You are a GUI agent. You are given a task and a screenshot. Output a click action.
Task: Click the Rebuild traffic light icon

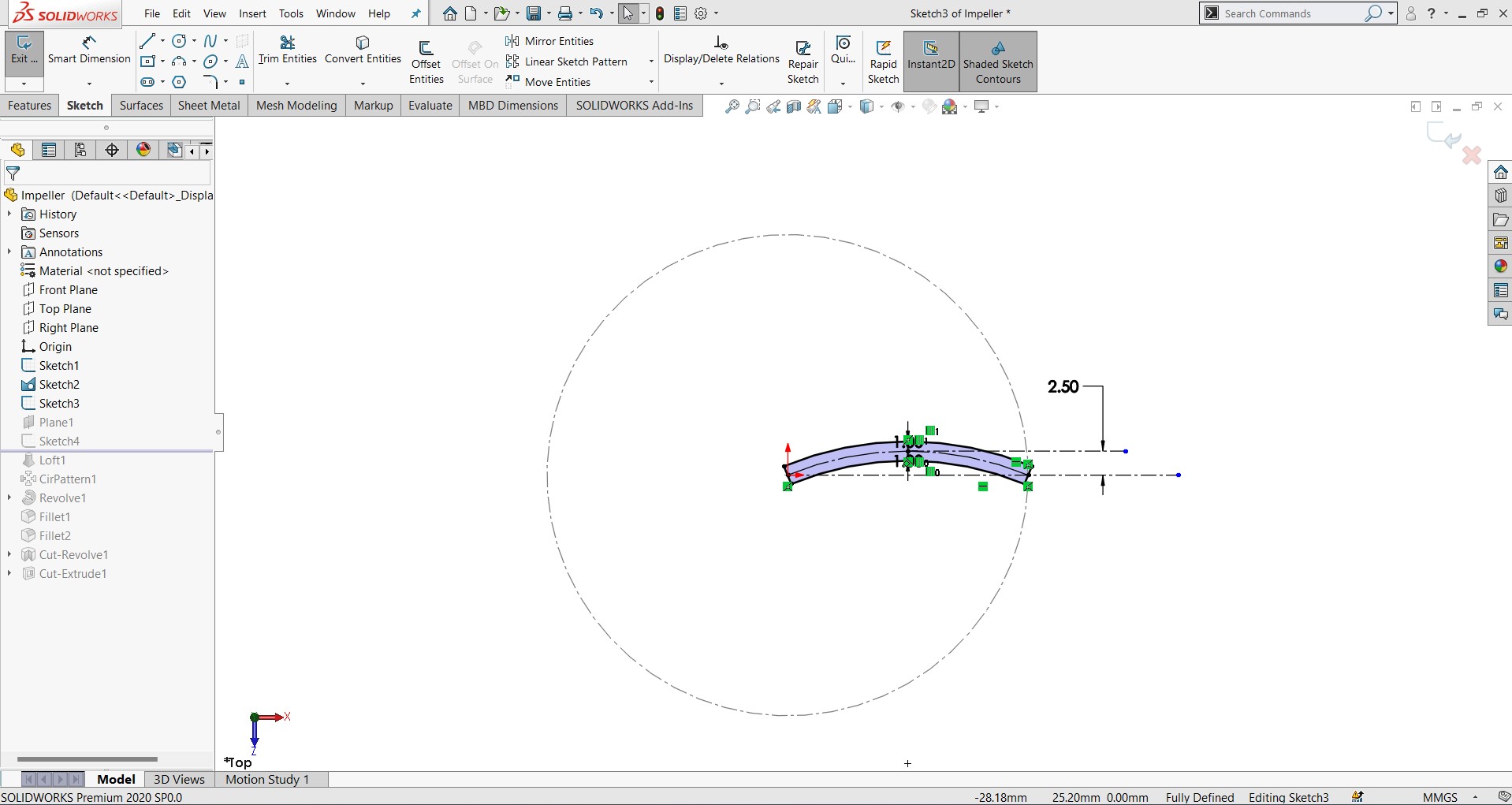coord(660,13)
